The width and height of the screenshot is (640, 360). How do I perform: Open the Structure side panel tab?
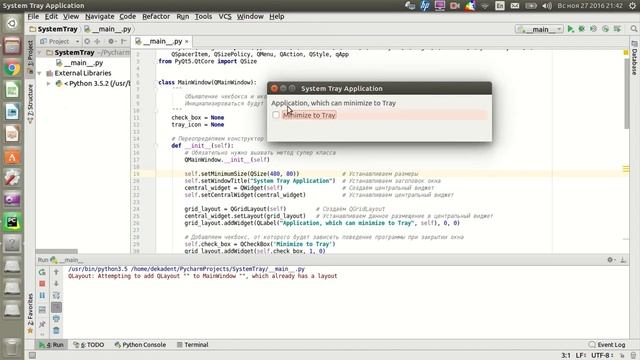click(x=30, y=104)
